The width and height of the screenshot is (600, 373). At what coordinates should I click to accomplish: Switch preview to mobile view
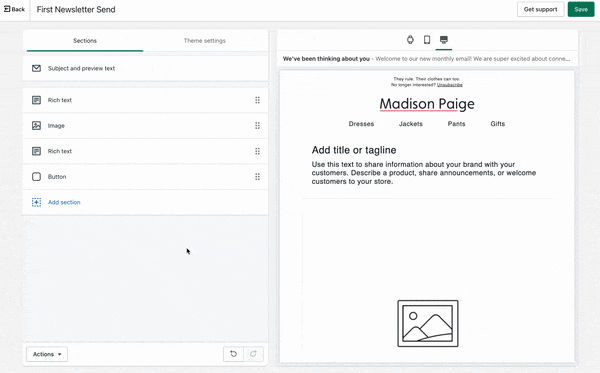coord(427,39)
